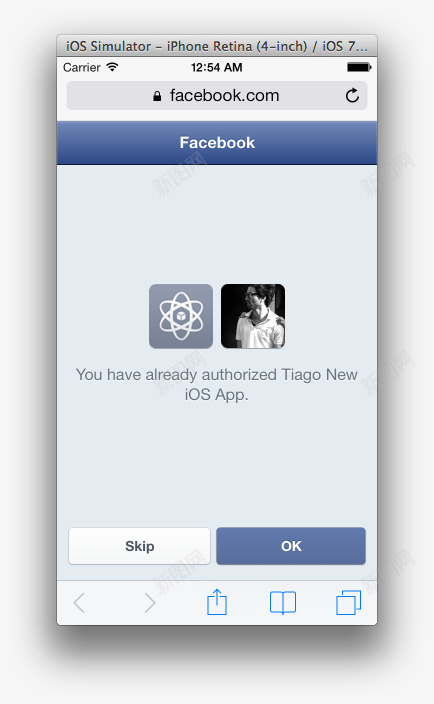Tap the facebook.com address bar
Screen dimensions: 434x704
(217, 95)
